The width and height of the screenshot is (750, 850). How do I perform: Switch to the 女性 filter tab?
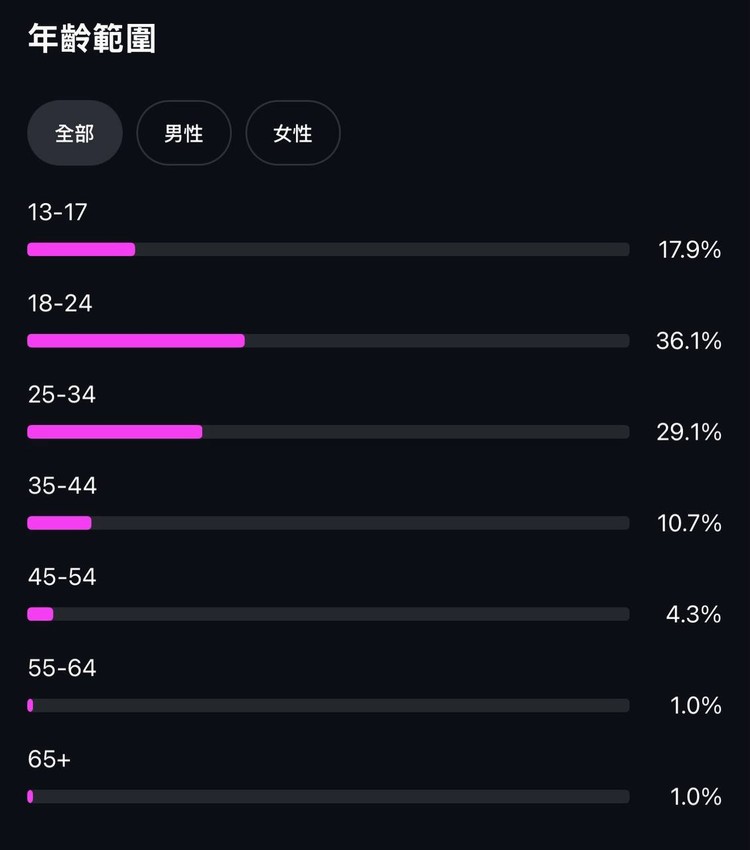(293, 133)
